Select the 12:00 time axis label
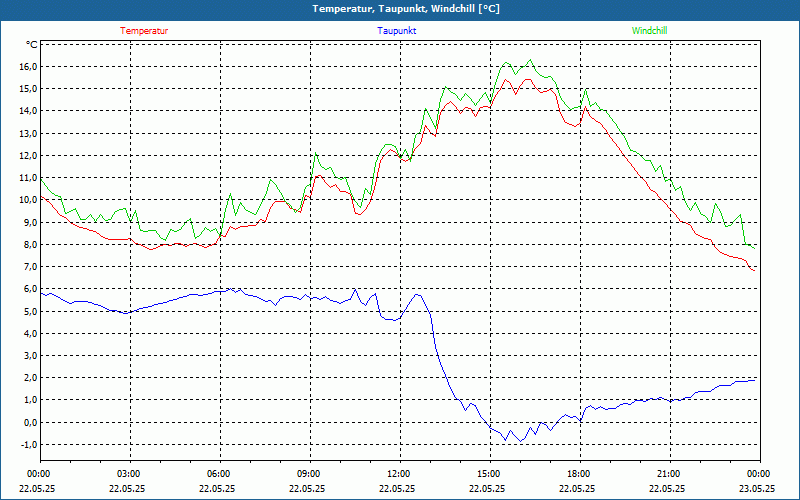The height and width of the screenshot is (500, 800). 398,474
